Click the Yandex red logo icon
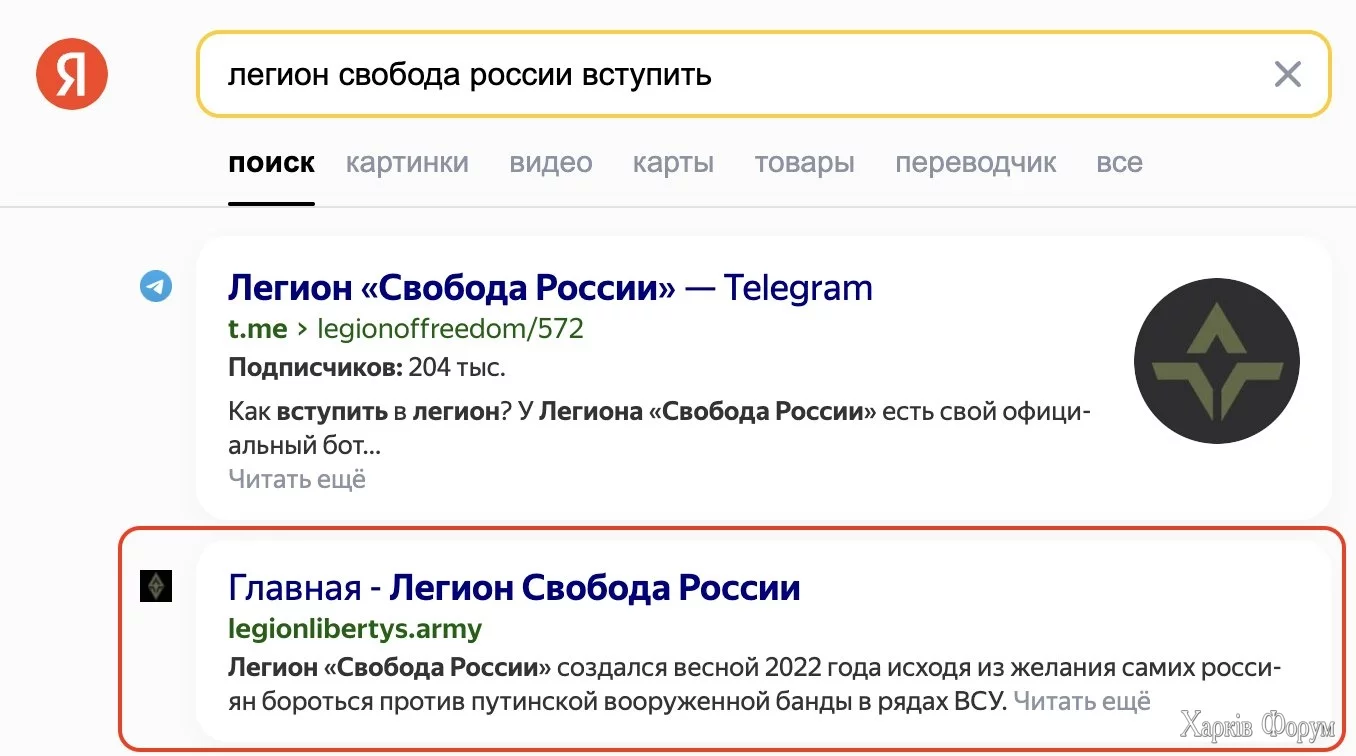Screen dimensions: 1356x756 coord(72,74)
